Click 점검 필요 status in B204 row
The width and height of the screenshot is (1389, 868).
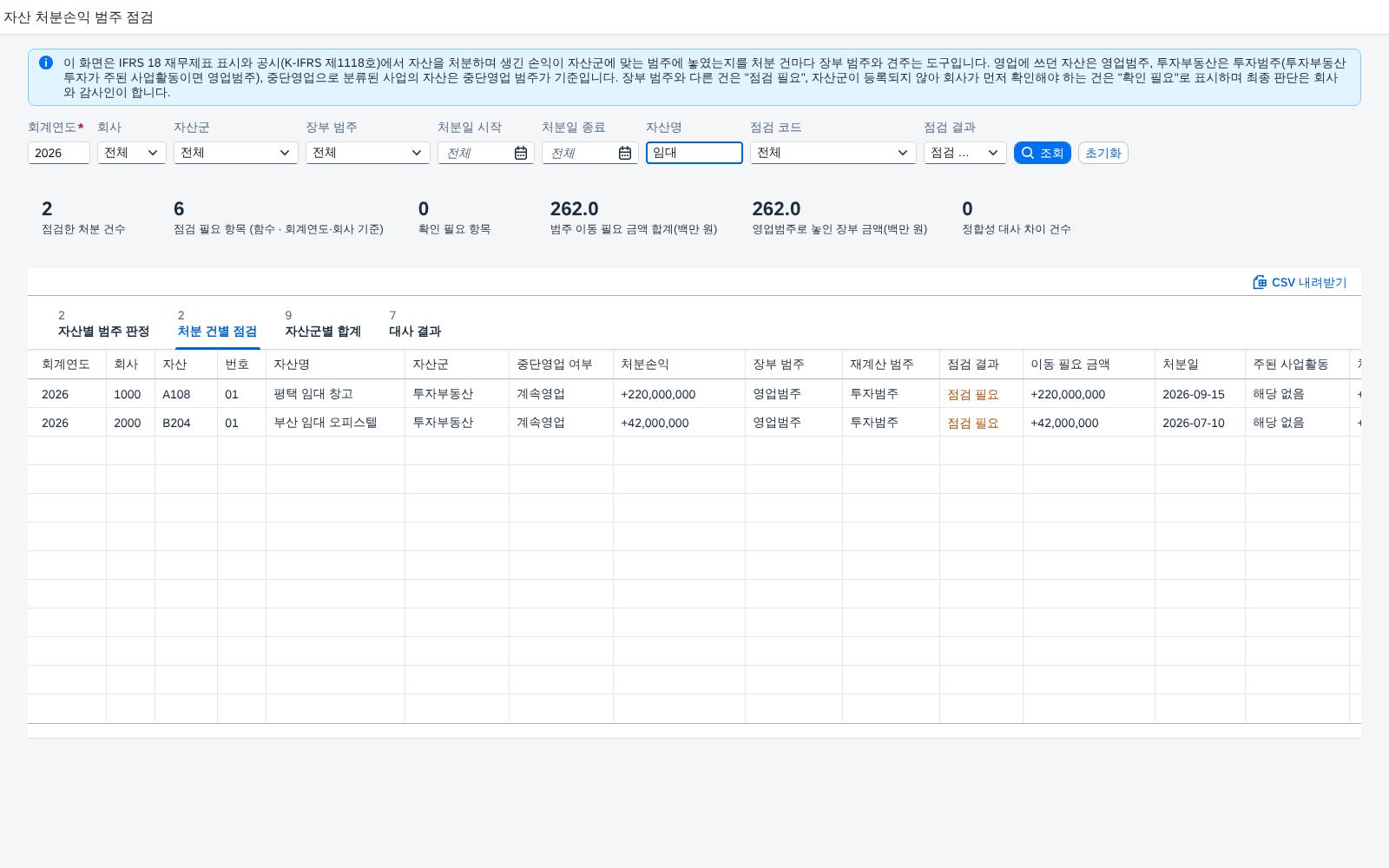click(x=973, y=423)
